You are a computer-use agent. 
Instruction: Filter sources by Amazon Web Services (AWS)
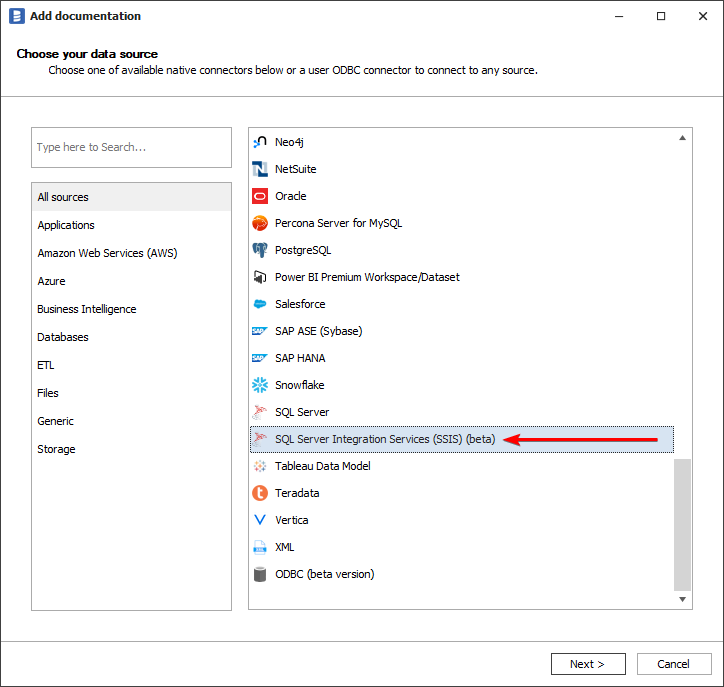point(107,253)
